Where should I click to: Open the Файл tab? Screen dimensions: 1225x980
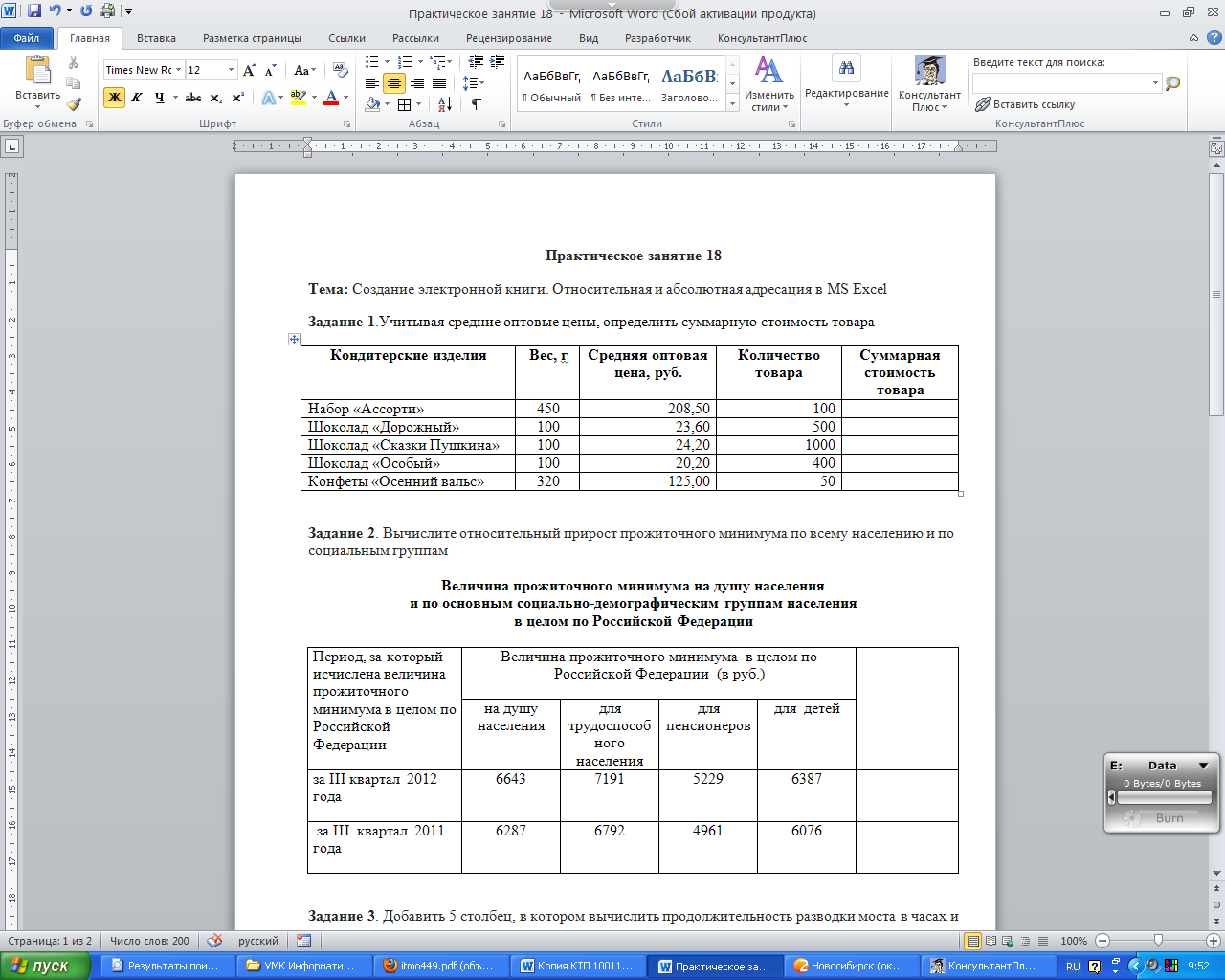27,38
